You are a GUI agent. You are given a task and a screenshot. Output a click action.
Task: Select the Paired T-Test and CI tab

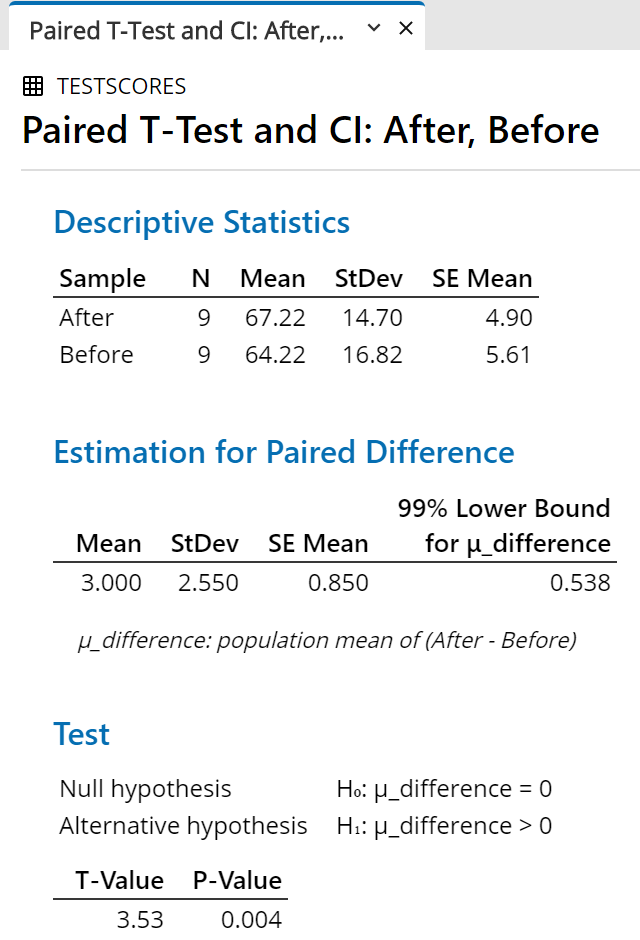pos(186,30)
